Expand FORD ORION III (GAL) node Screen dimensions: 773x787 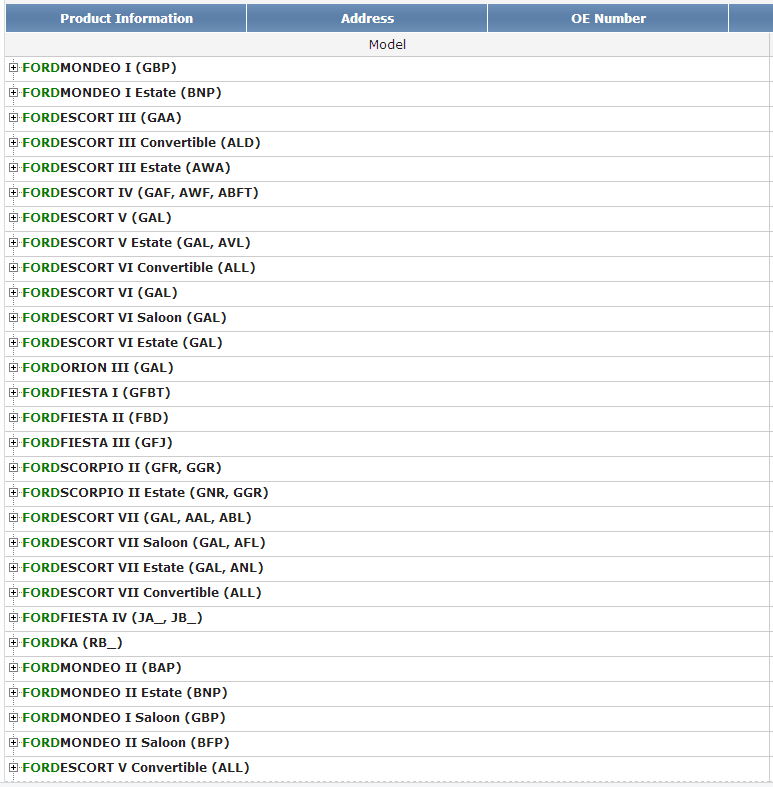pyautogui.click(x=14, y=367)
